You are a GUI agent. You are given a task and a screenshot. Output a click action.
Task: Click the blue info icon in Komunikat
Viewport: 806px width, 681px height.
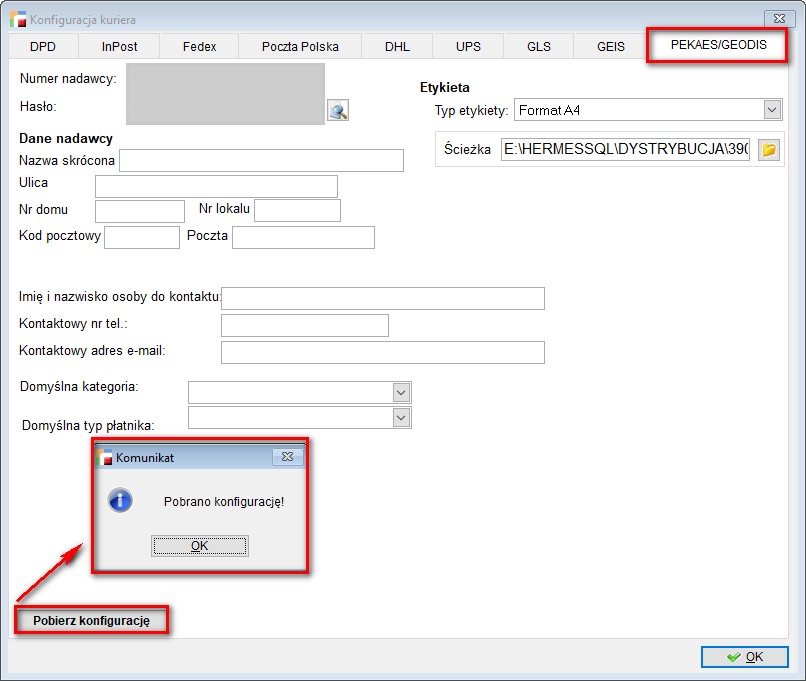(x=120, y=501)
